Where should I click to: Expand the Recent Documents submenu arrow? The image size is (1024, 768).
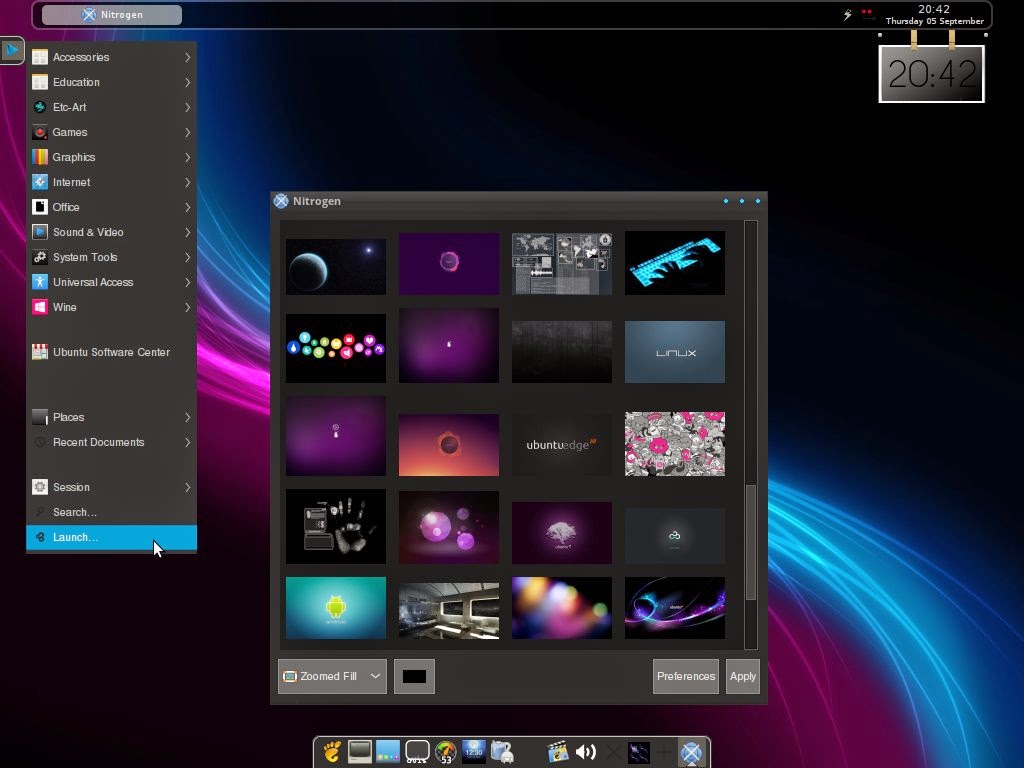187,442
